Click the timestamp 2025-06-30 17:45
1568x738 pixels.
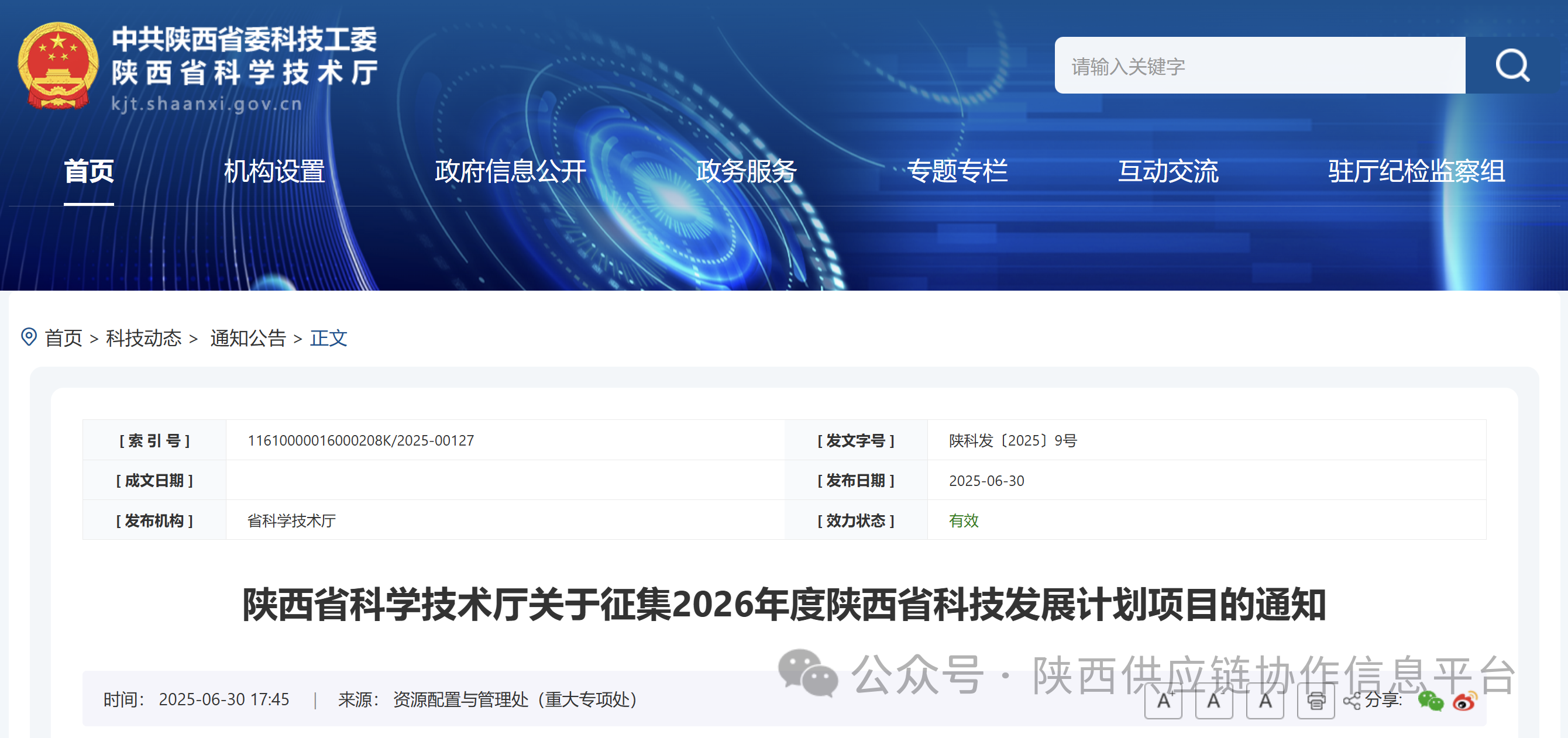click(224, 699)
